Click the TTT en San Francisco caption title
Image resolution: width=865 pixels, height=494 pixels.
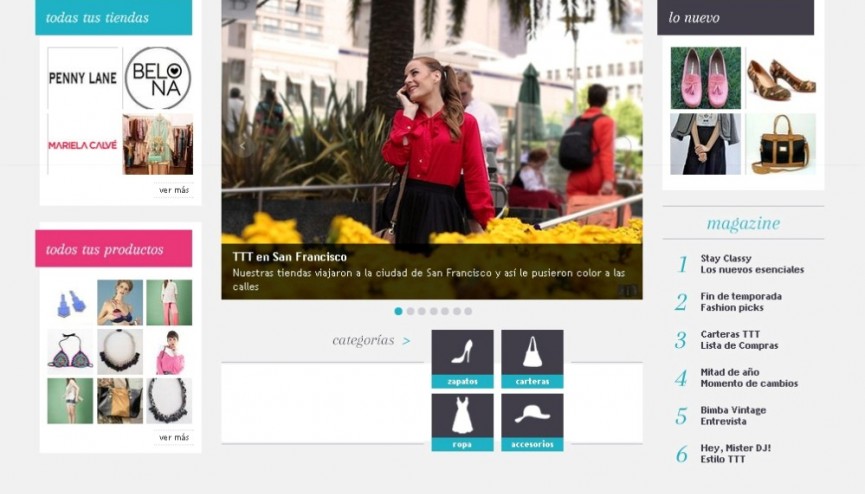290,257
